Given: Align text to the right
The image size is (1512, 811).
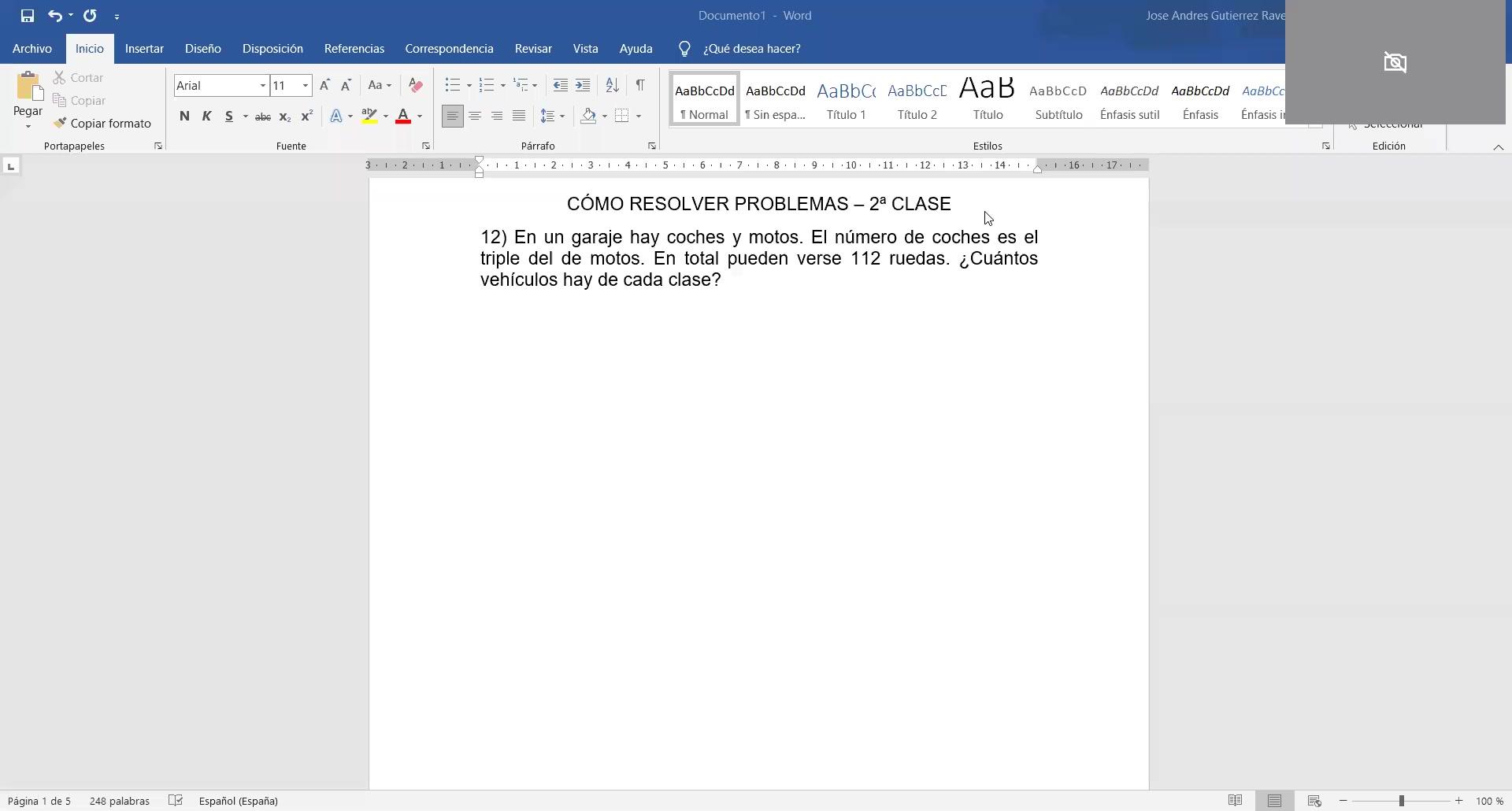Looking at the screenshot, I should coord(497,117).
